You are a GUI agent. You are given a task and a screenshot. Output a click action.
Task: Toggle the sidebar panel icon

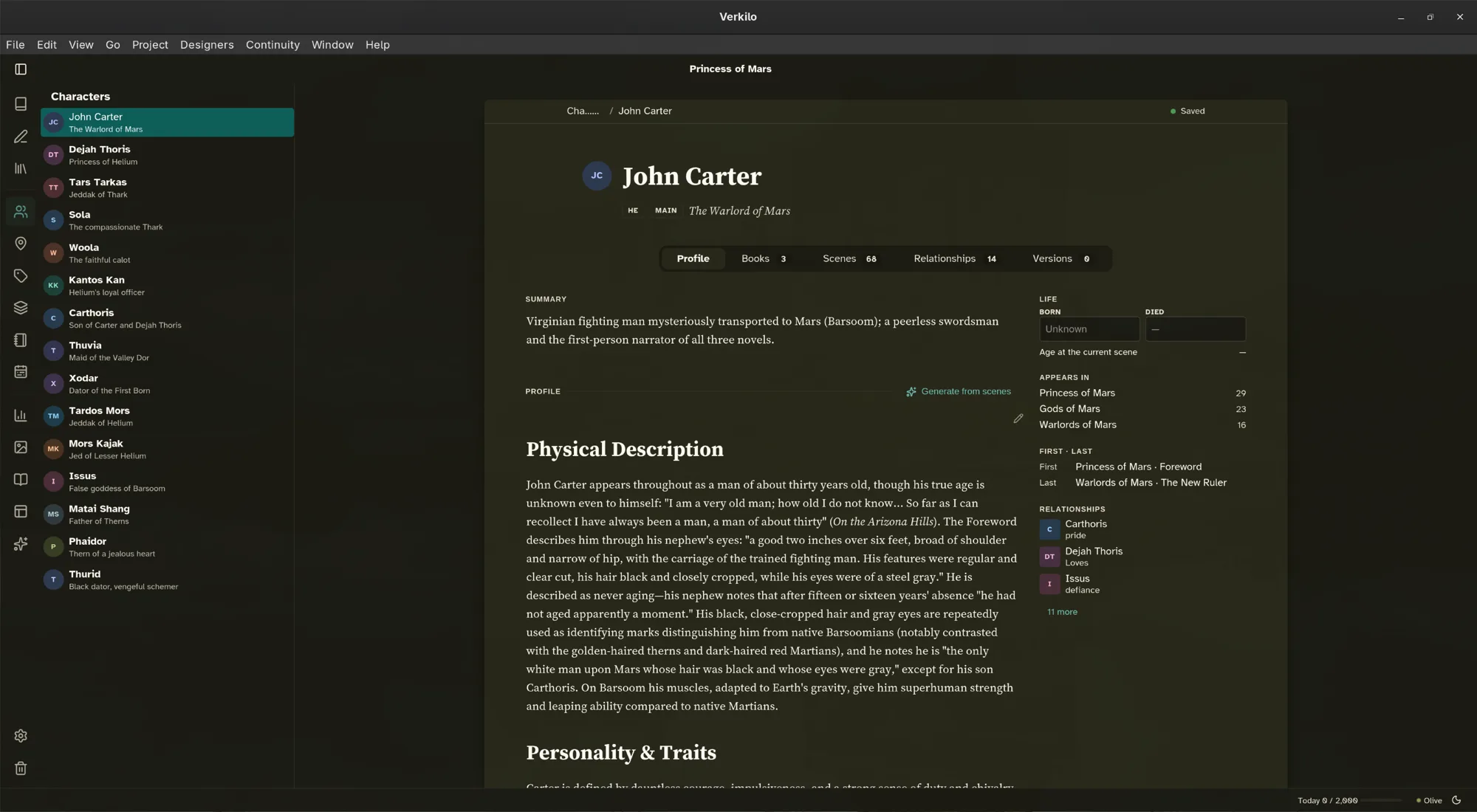click(x=21, y=69)
